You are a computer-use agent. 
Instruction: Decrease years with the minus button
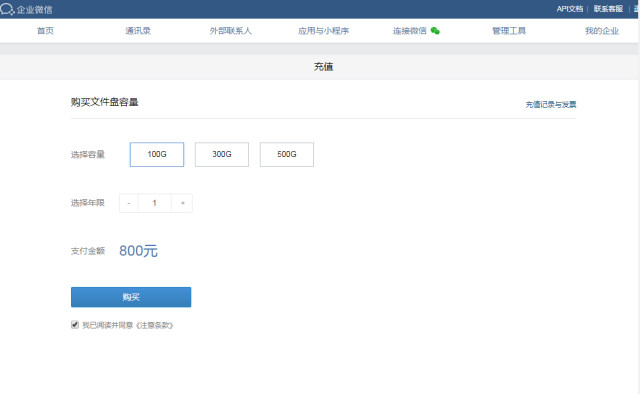click(129, 203)
